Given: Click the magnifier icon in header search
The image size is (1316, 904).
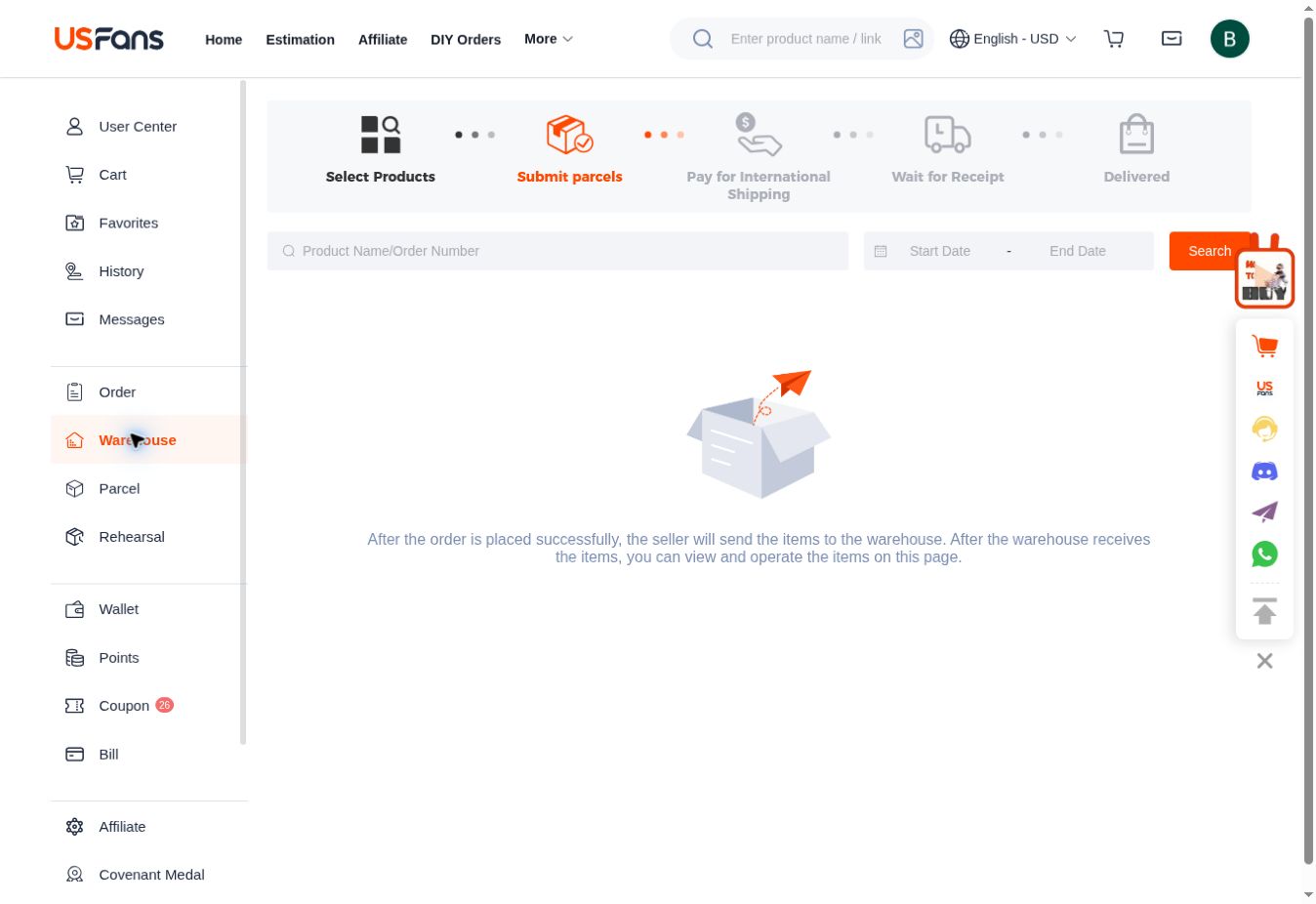Looking at the screenshot, I should 703,39.
